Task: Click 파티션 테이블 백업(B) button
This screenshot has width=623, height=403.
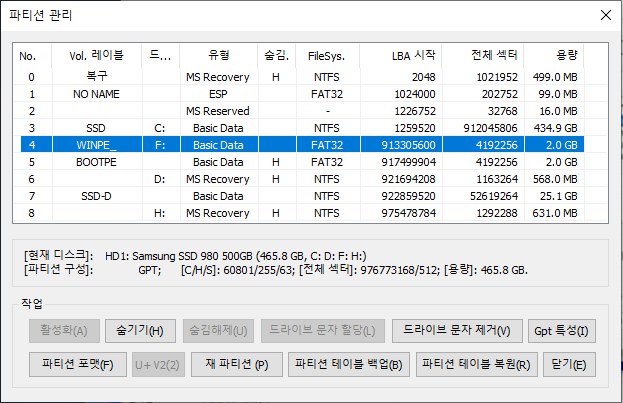Action: 349,364
